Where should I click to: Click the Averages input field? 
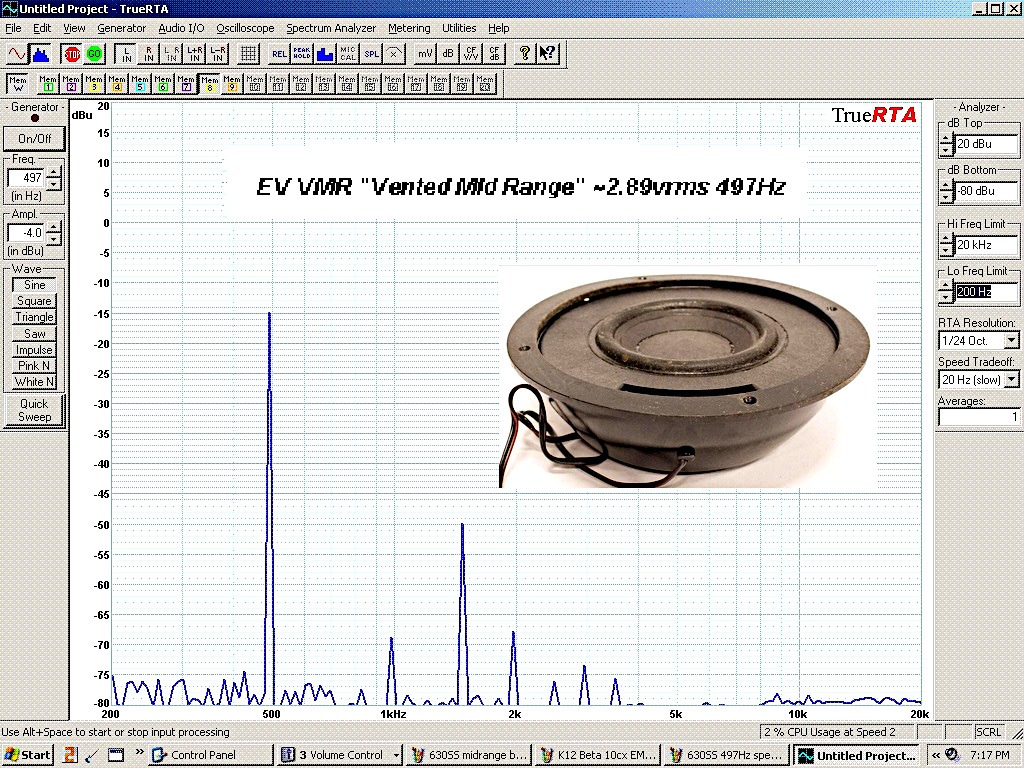click(978, 417)
